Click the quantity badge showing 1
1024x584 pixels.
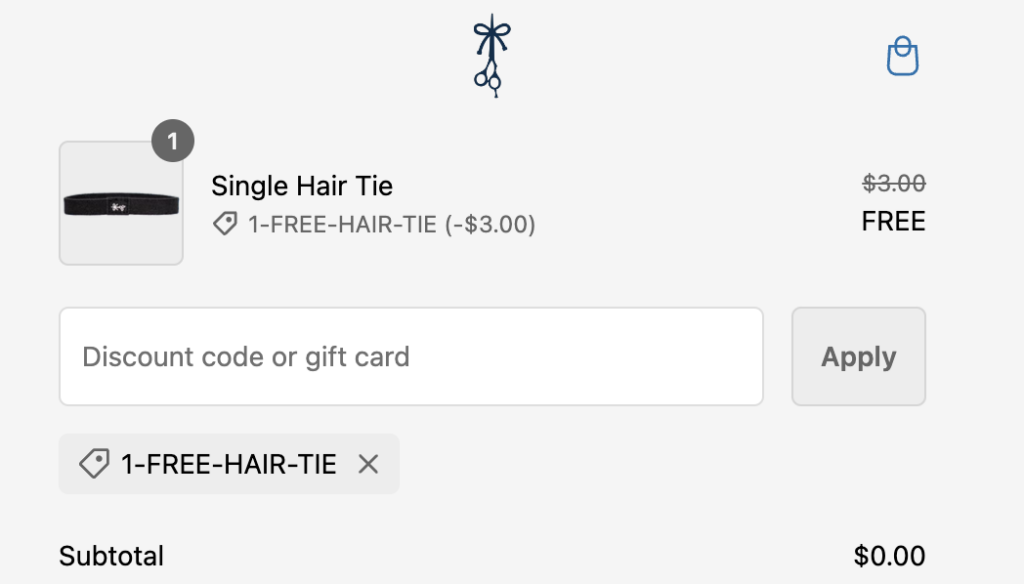pyautogui.click(x=173, y=142)
